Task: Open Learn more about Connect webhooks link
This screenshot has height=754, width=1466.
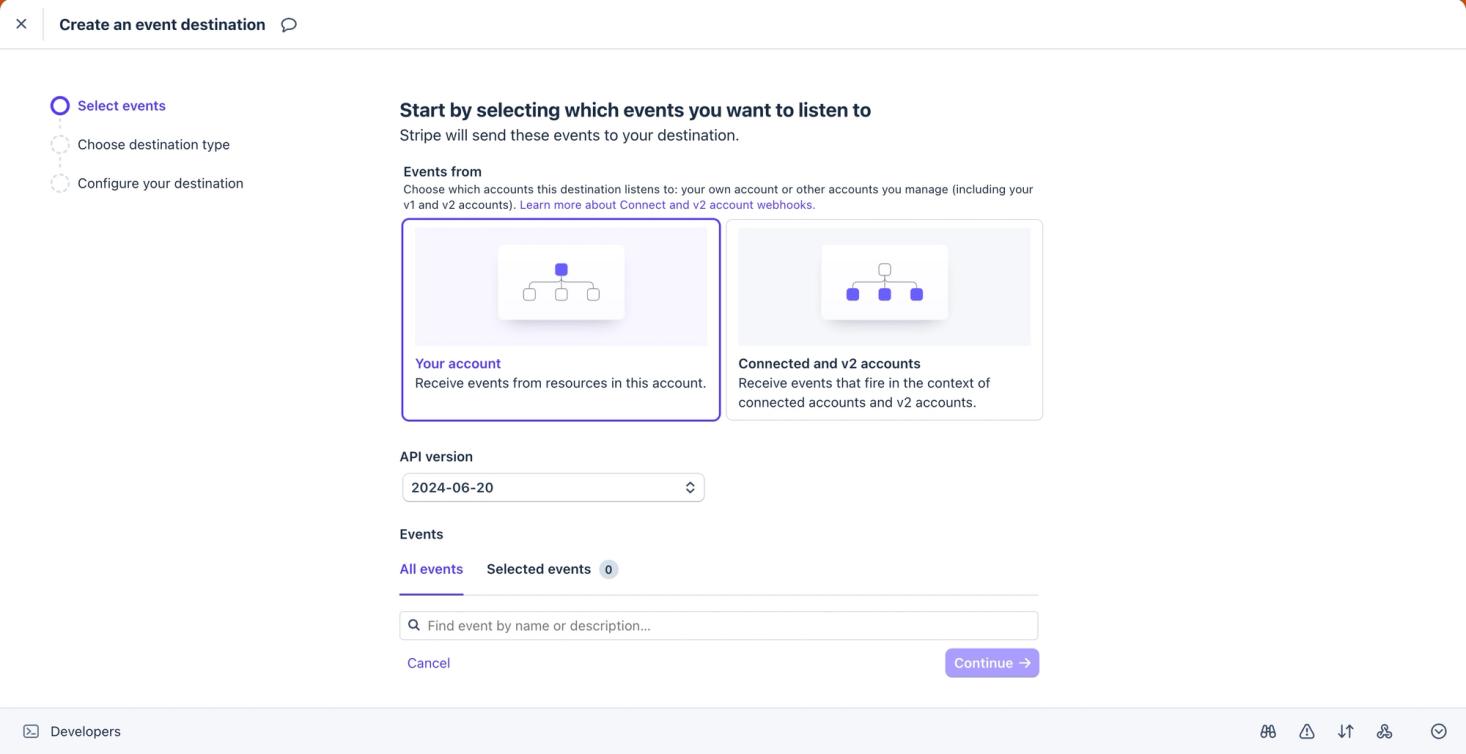Action: (x=667, y=205)
